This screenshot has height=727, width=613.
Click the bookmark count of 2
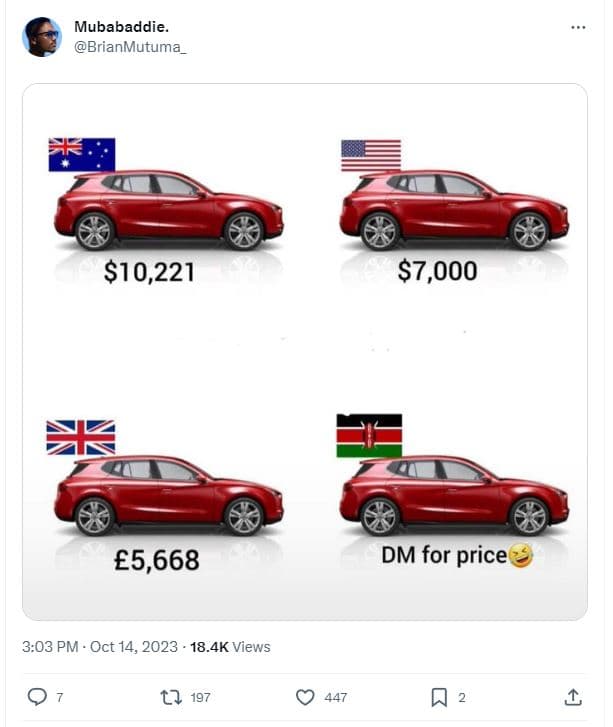462,698
